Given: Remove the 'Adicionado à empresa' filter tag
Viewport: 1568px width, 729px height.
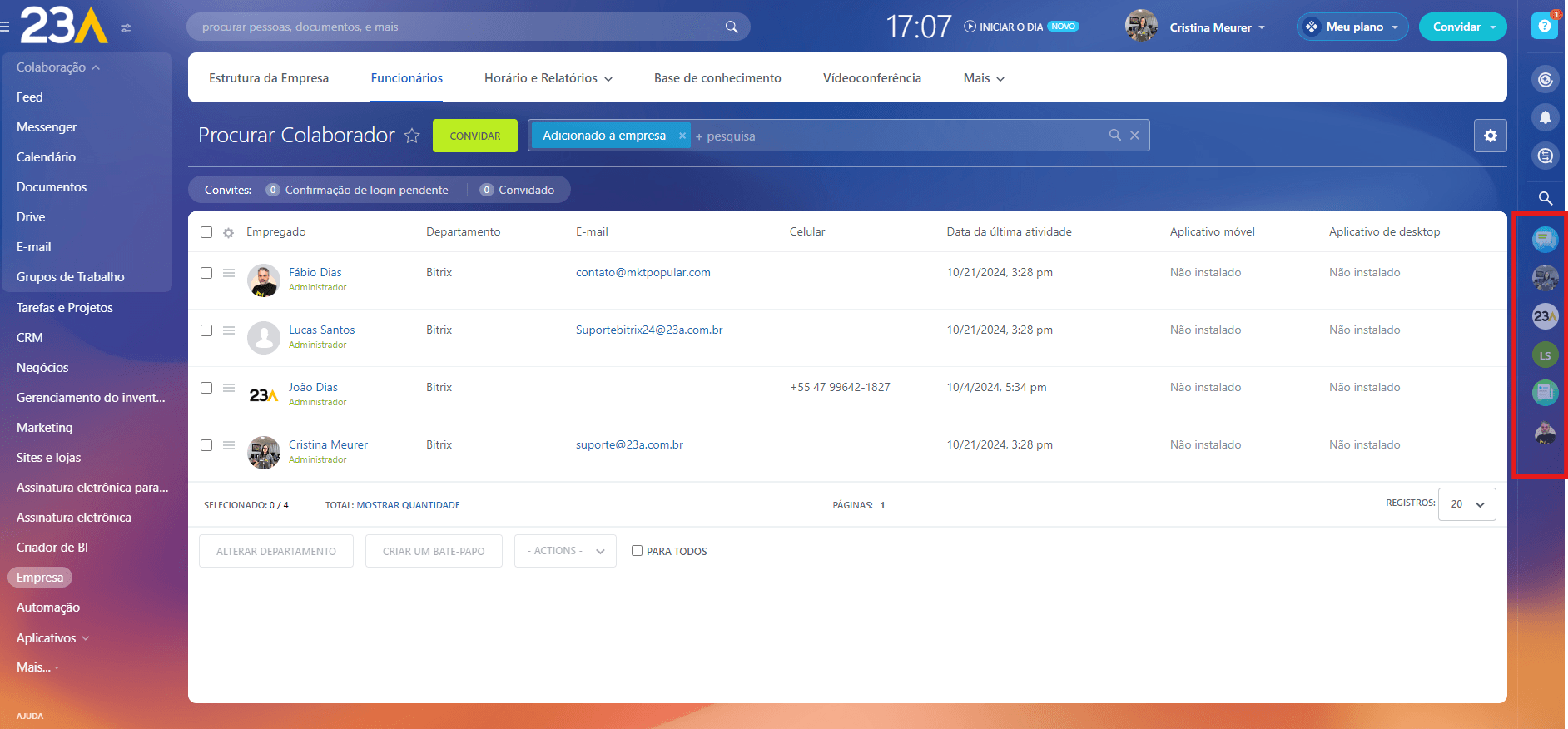Looking at the screenshot, I should pos(682,136).
